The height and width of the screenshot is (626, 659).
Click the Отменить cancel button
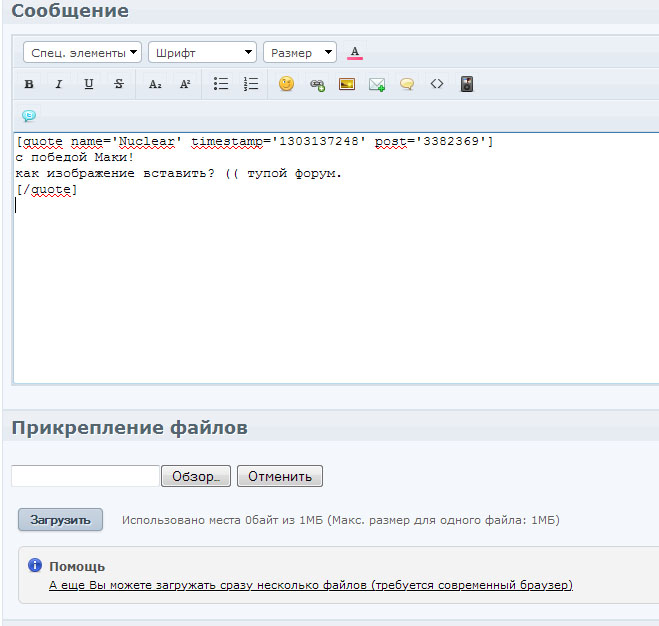point(280,476)
